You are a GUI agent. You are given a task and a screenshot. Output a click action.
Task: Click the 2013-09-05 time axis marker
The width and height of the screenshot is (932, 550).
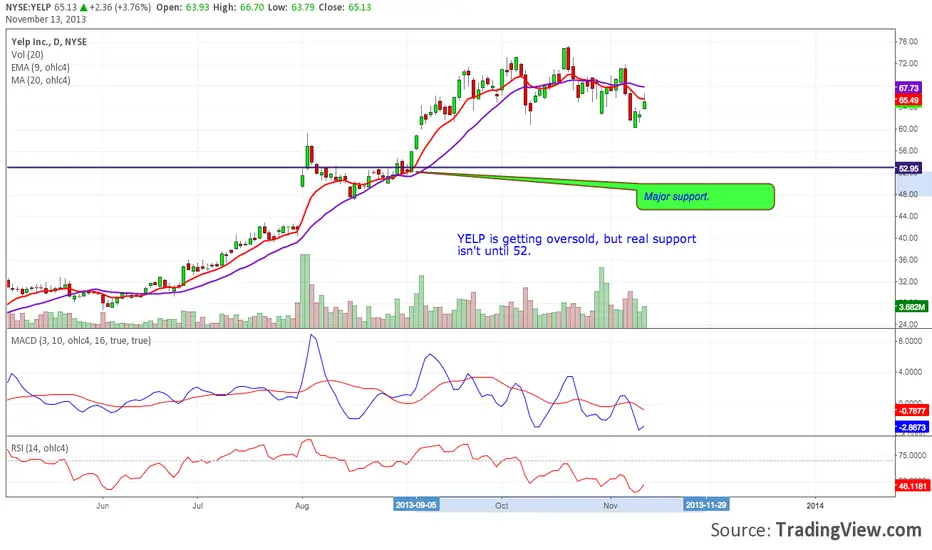pyautogui.click(x=415, y=505)
